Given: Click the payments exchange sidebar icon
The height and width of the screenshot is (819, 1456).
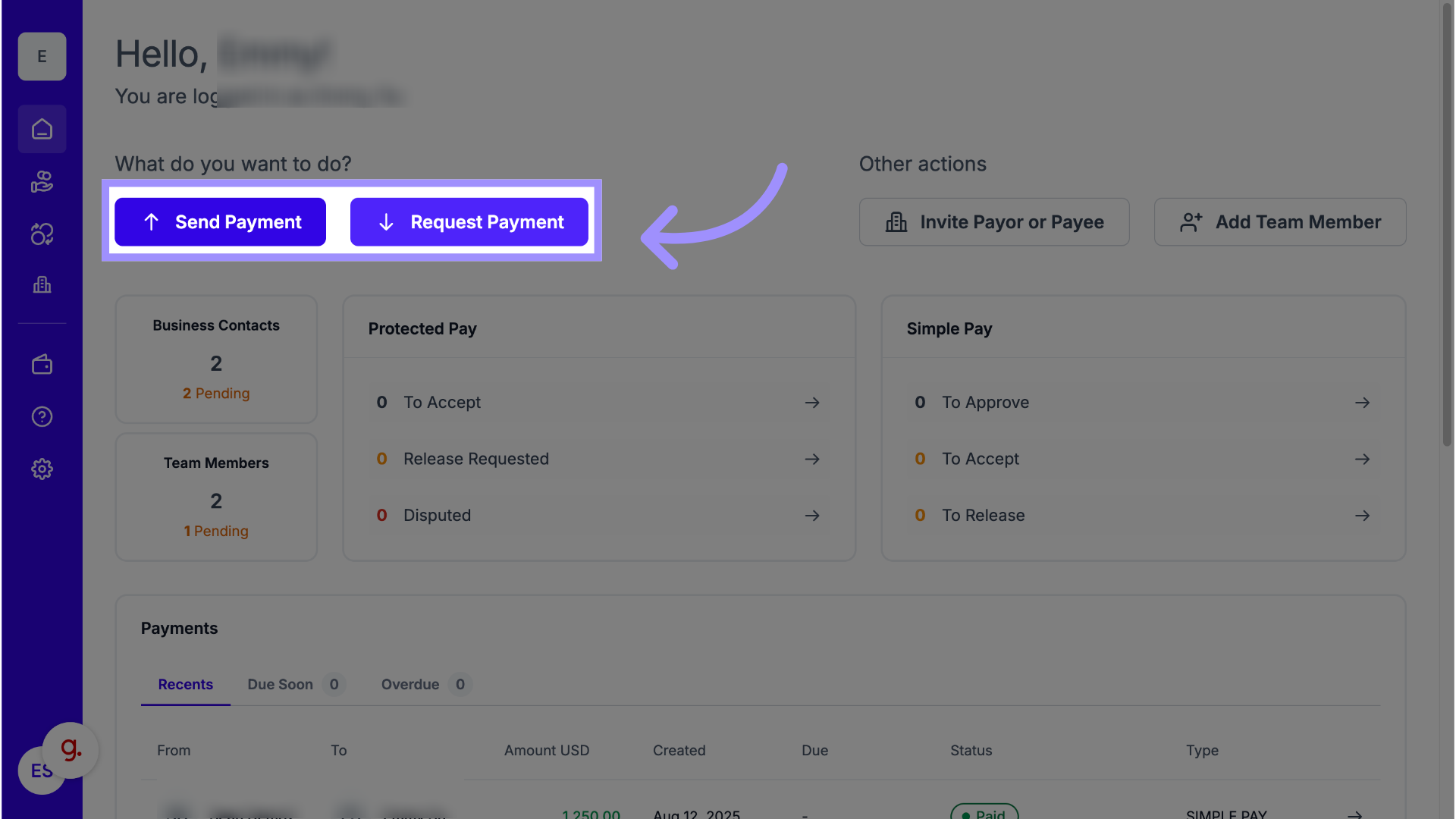Looking at the screenshot, I should pyautogui.click(x=42, y=234).
